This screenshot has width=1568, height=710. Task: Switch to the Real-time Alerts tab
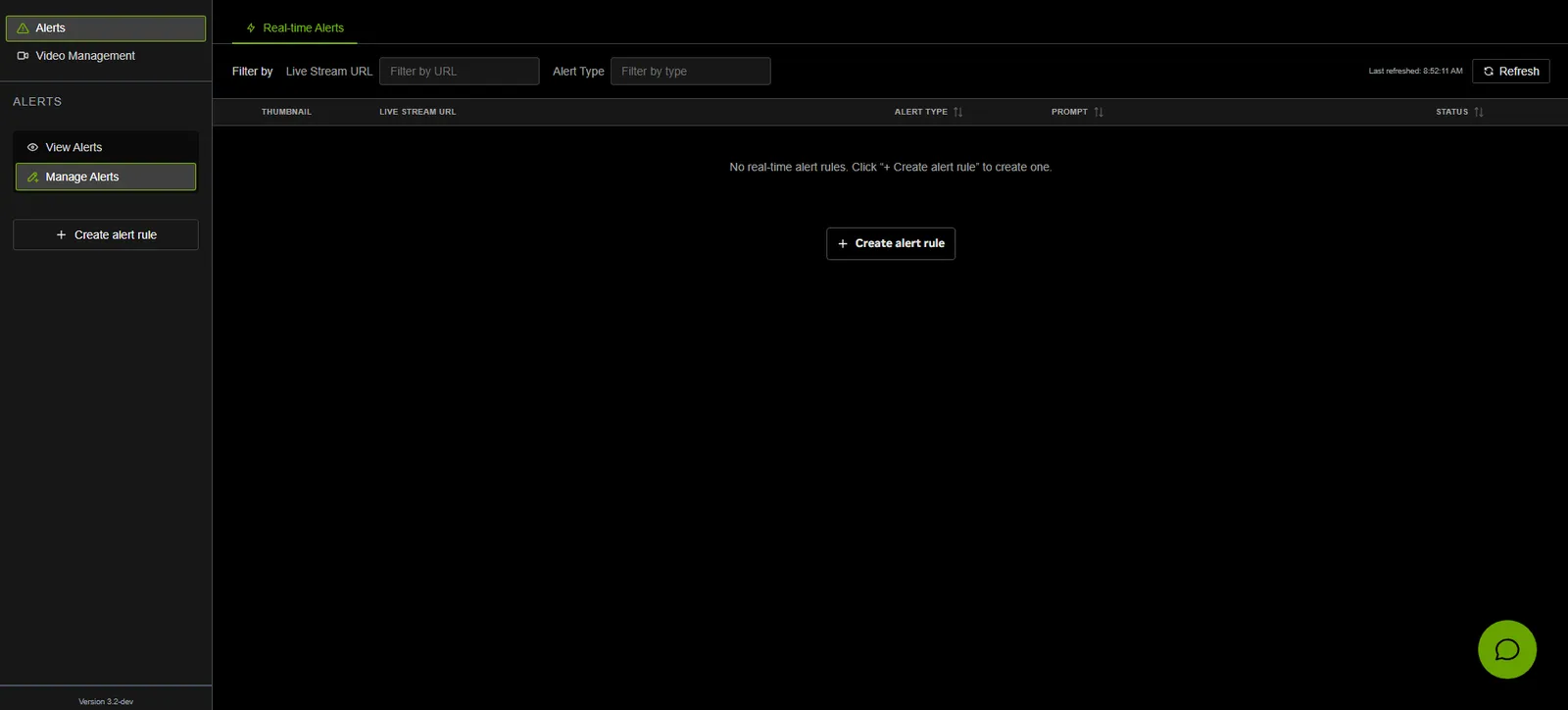295,28
